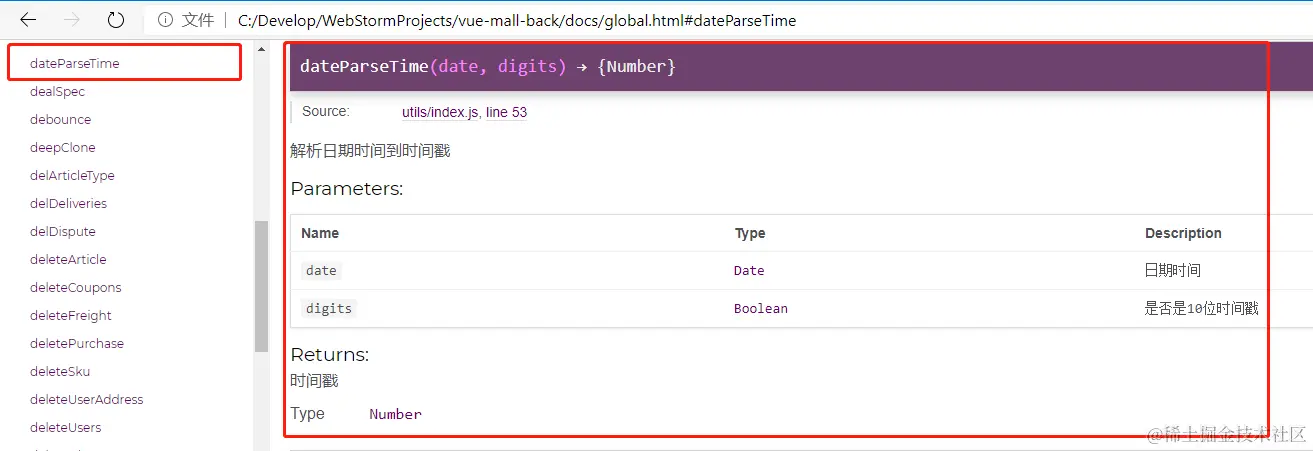1313x451 pixels.
Task: Click the Date type cell
Action: click(749, 270)
